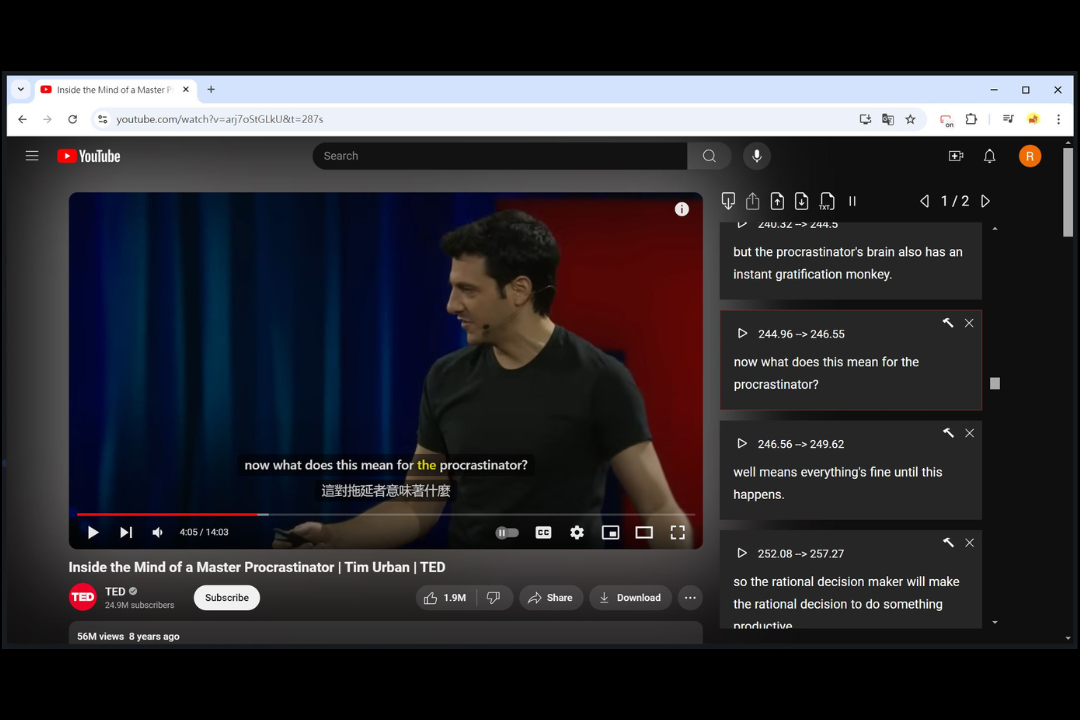Click subtitle text "but the procrastinator's brain also has an"
The width and height of the screenshot is (1080, 720).
tap(848, 252)
